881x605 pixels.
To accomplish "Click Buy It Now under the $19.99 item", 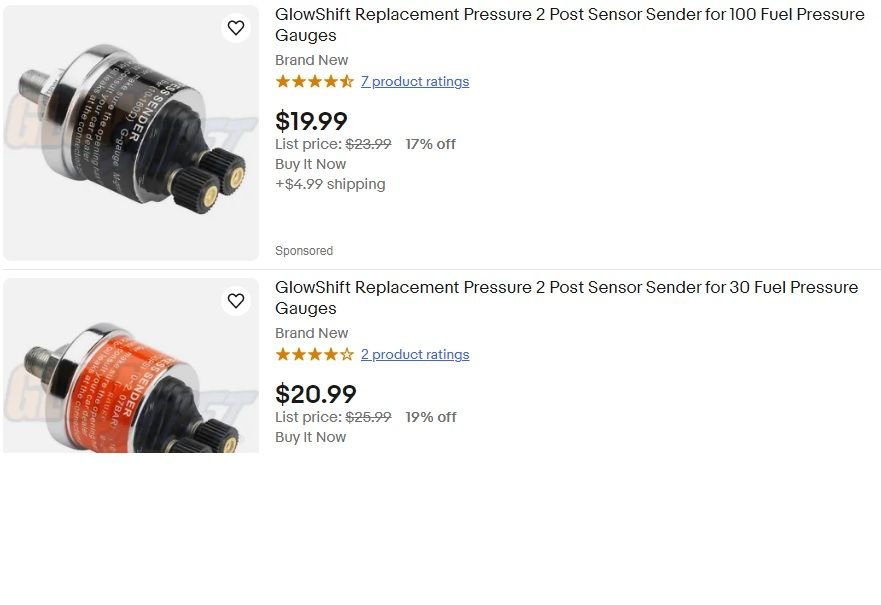I will [310, 164].
